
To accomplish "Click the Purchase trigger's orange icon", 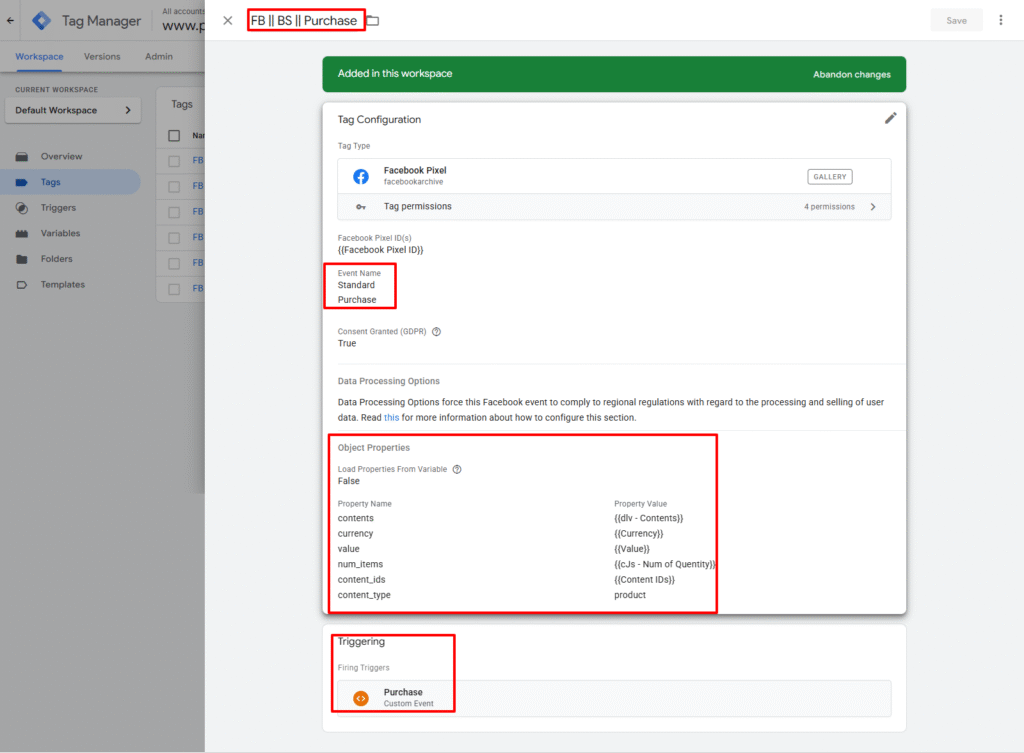I will coord(360,698).
